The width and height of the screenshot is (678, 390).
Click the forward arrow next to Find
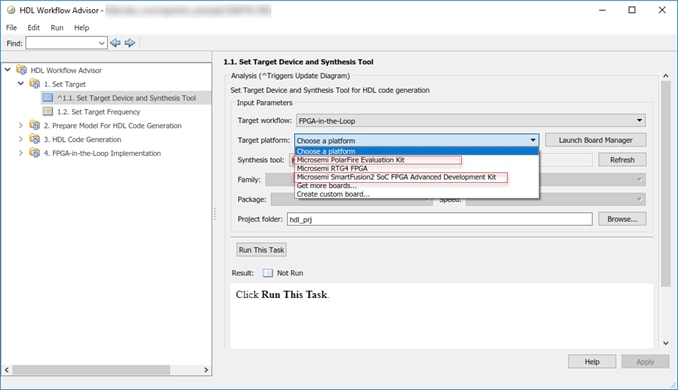pos(130,43)
